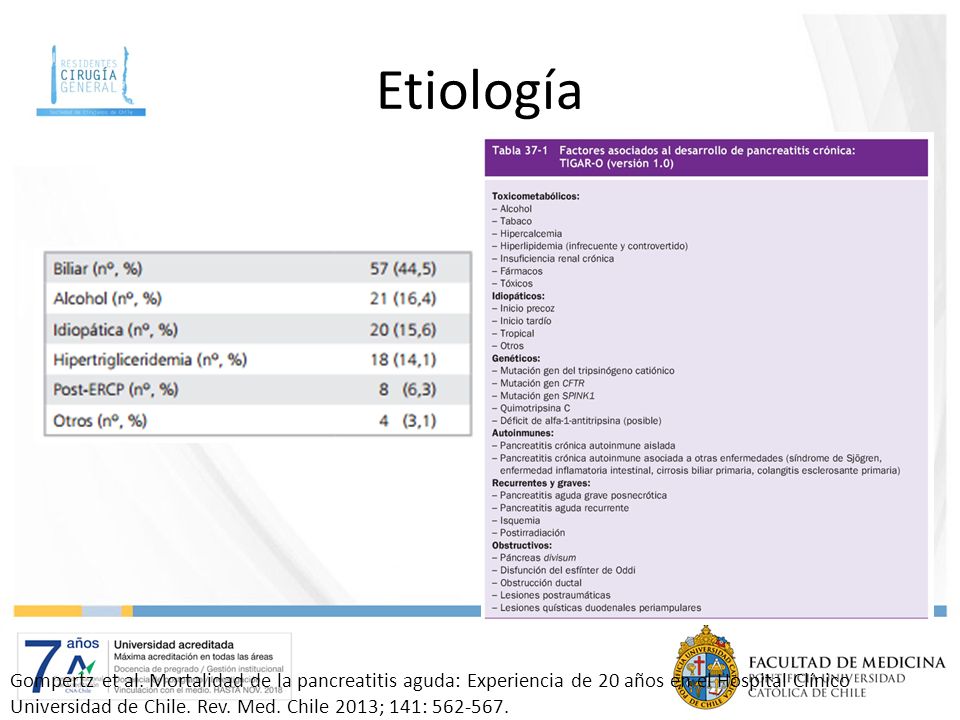Select the '– Inicio precoz' entry

point(523,309)
